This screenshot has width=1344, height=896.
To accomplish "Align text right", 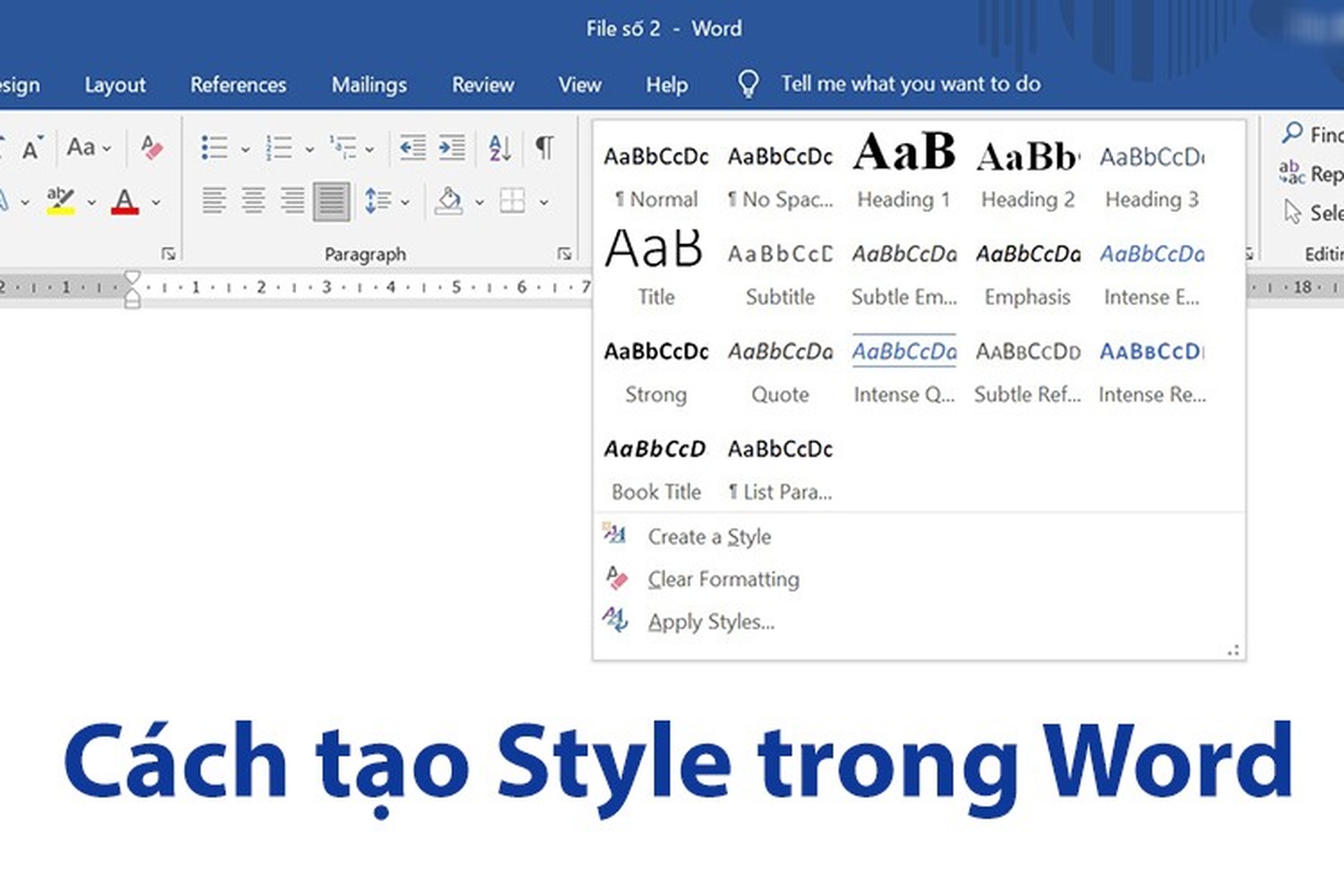I will tap(293, 201).
